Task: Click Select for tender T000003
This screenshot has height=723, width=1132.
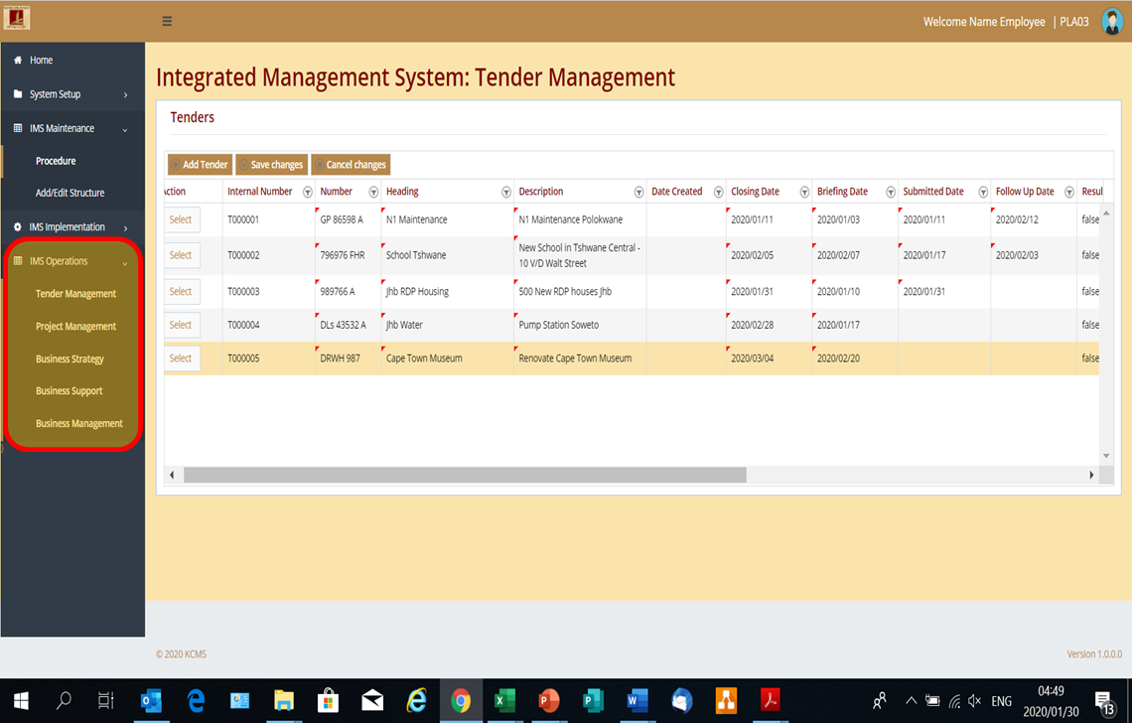Action: pos(181,291)
